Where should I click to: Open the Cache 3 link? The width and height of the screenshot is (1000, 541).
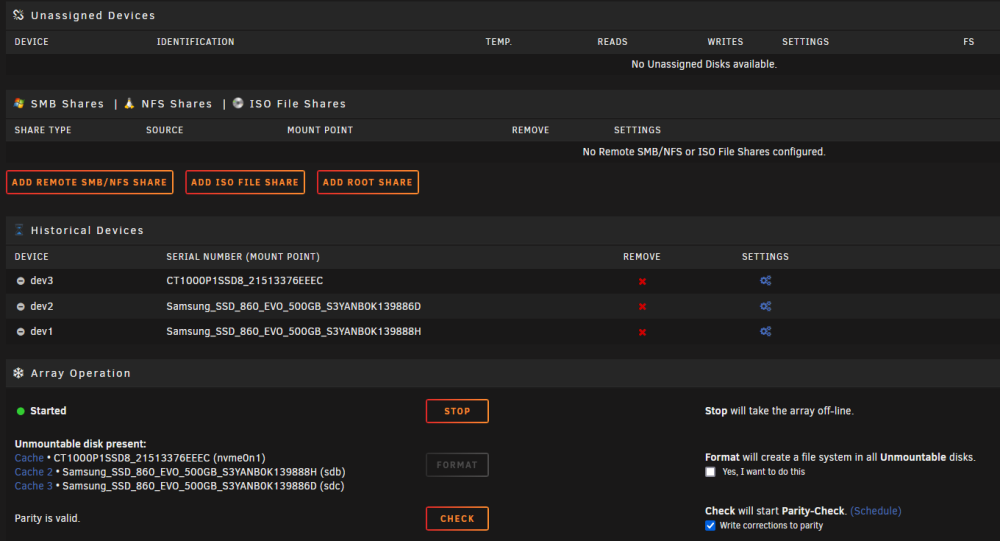34,486
